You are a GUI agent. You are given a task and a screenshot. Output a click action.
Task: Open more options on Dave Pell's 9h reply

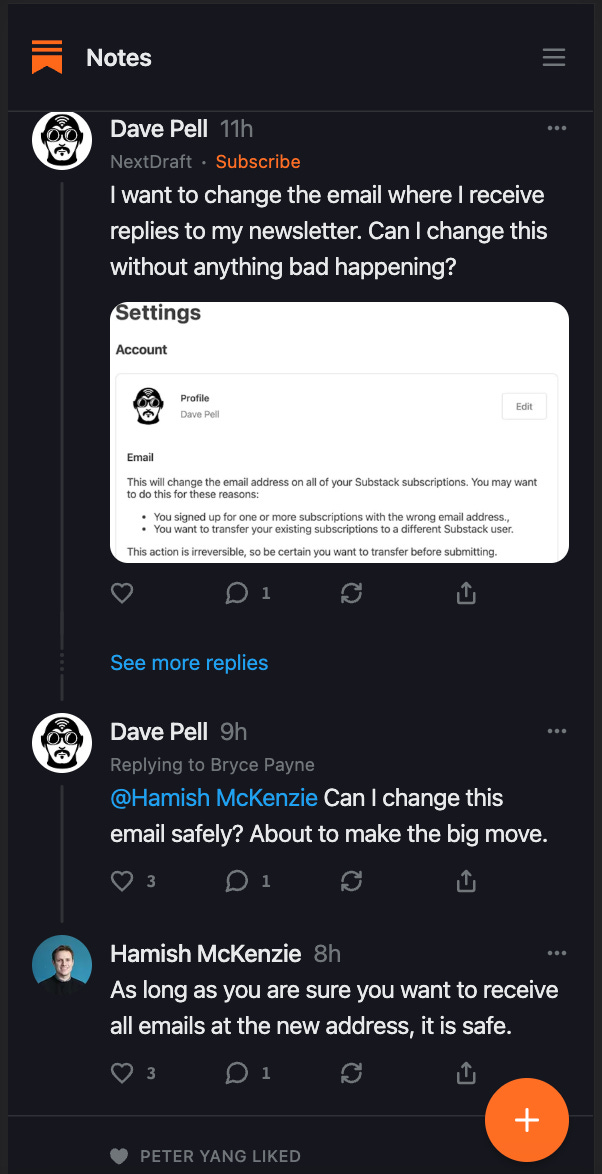coord(556,731)
